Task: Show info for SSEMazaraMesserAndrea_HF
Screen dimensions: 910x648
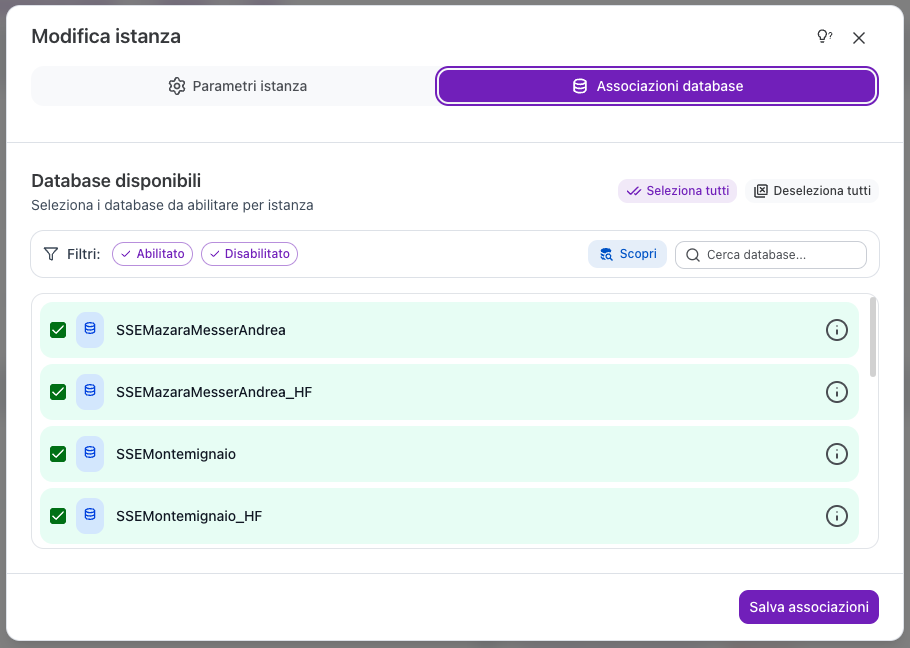Action: pos(836,392)
